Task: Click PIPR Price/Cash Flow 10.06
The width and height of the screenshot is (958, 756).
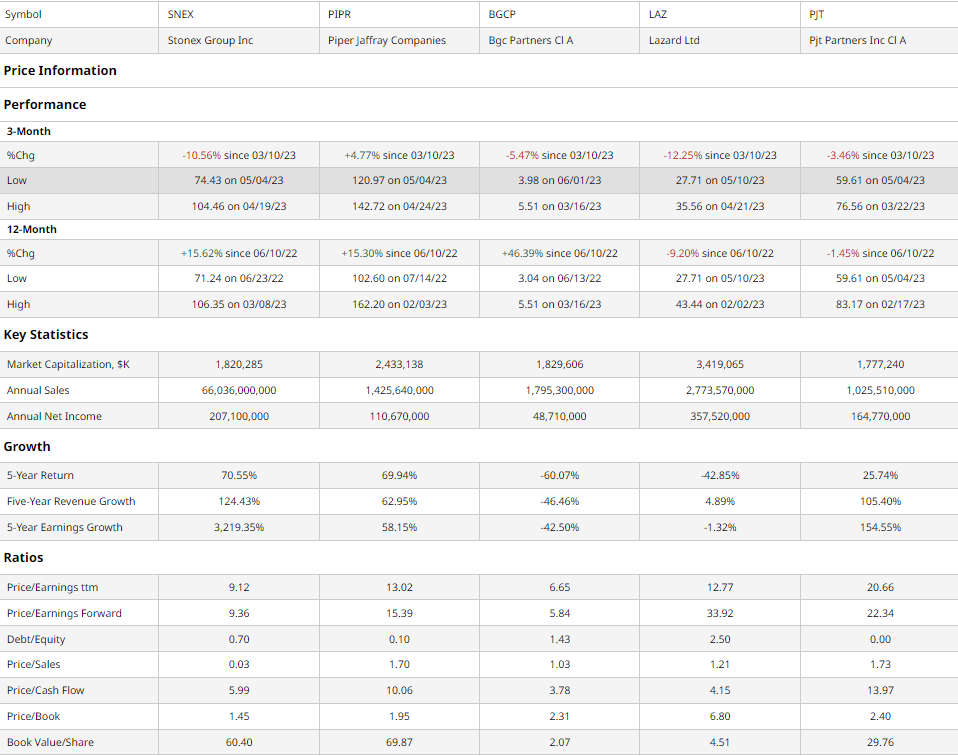Action: [400, 691]
